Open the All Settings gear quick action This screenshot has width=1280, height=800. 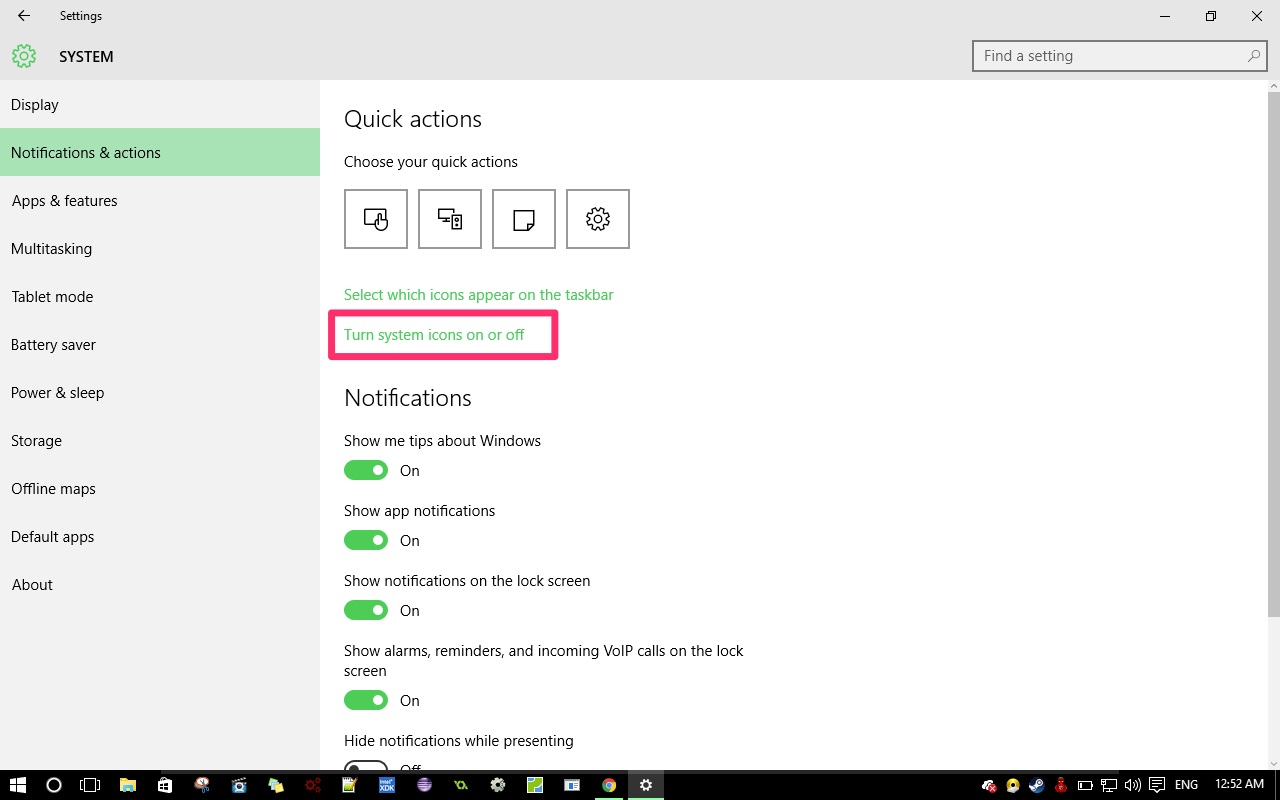(598, 219)
